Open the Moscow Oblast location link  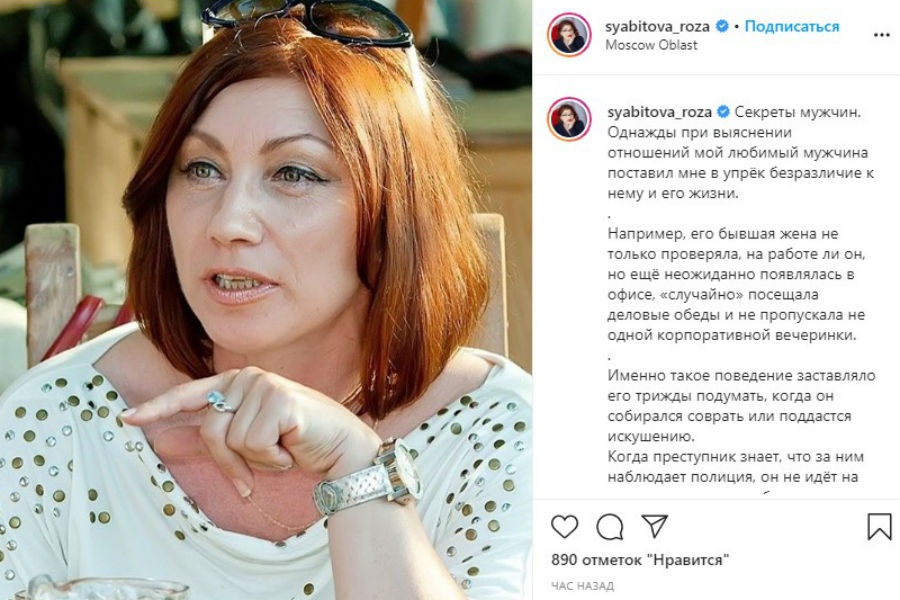pos(651,45)
